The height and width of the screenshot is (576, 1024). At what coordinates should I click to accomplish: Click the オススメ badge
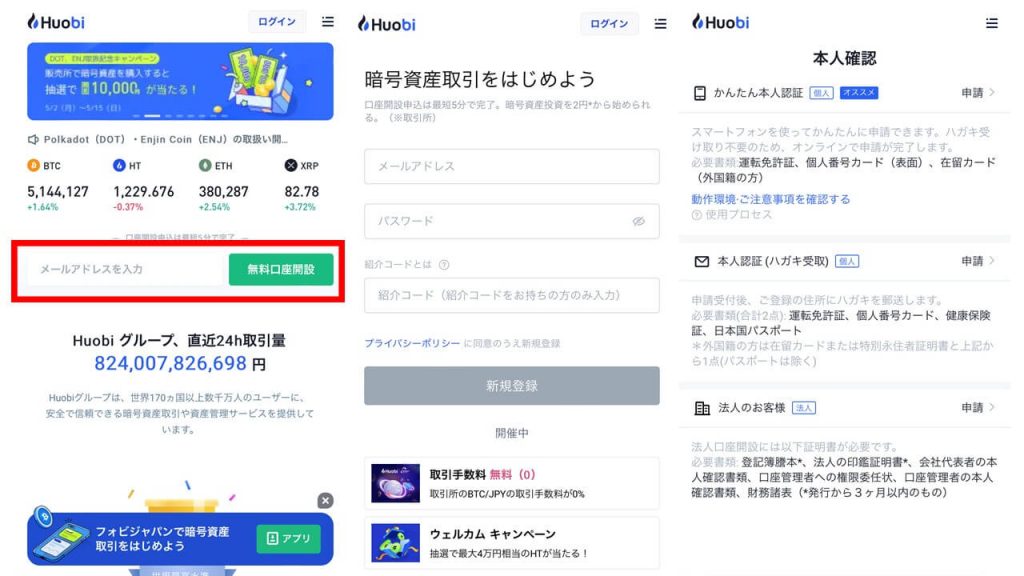click(859, 93)
